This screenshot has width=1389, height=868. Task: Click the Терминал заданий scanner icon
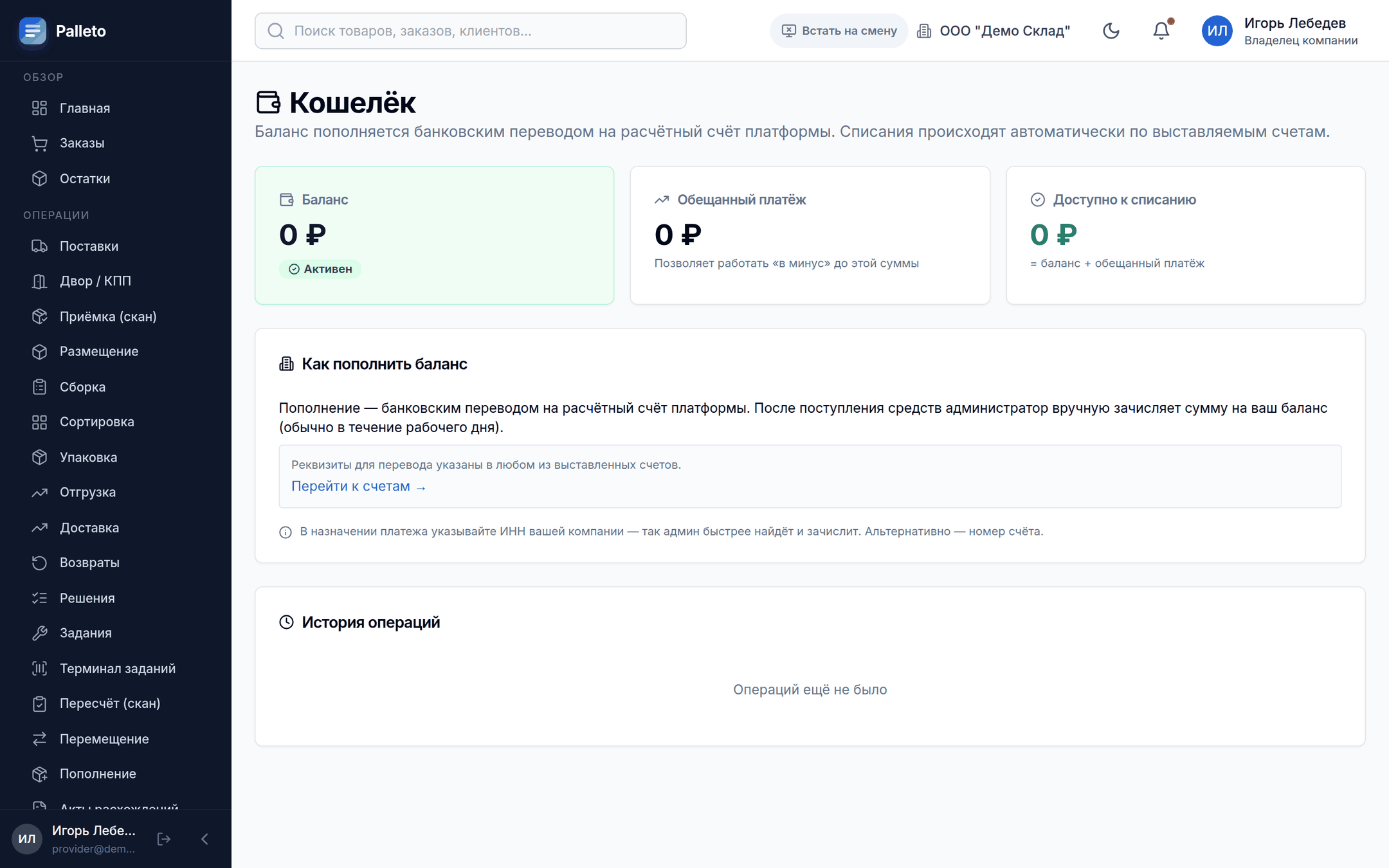point(40,669)
